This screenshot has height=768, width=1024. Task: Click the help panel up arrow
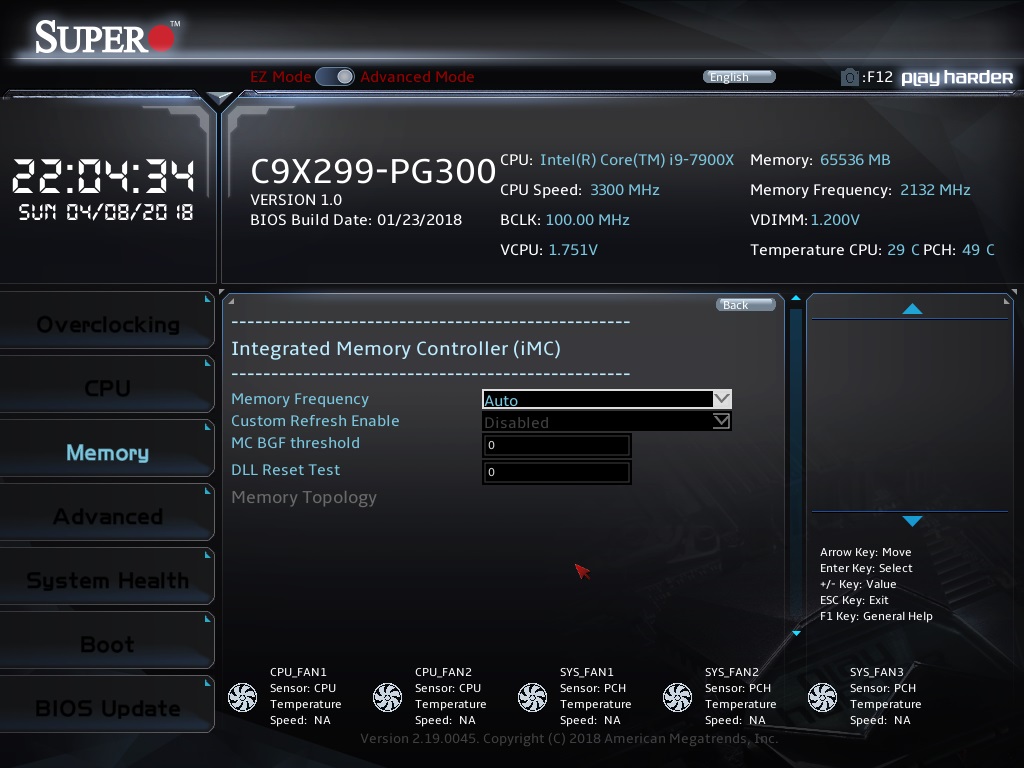[x=911, y=310]
